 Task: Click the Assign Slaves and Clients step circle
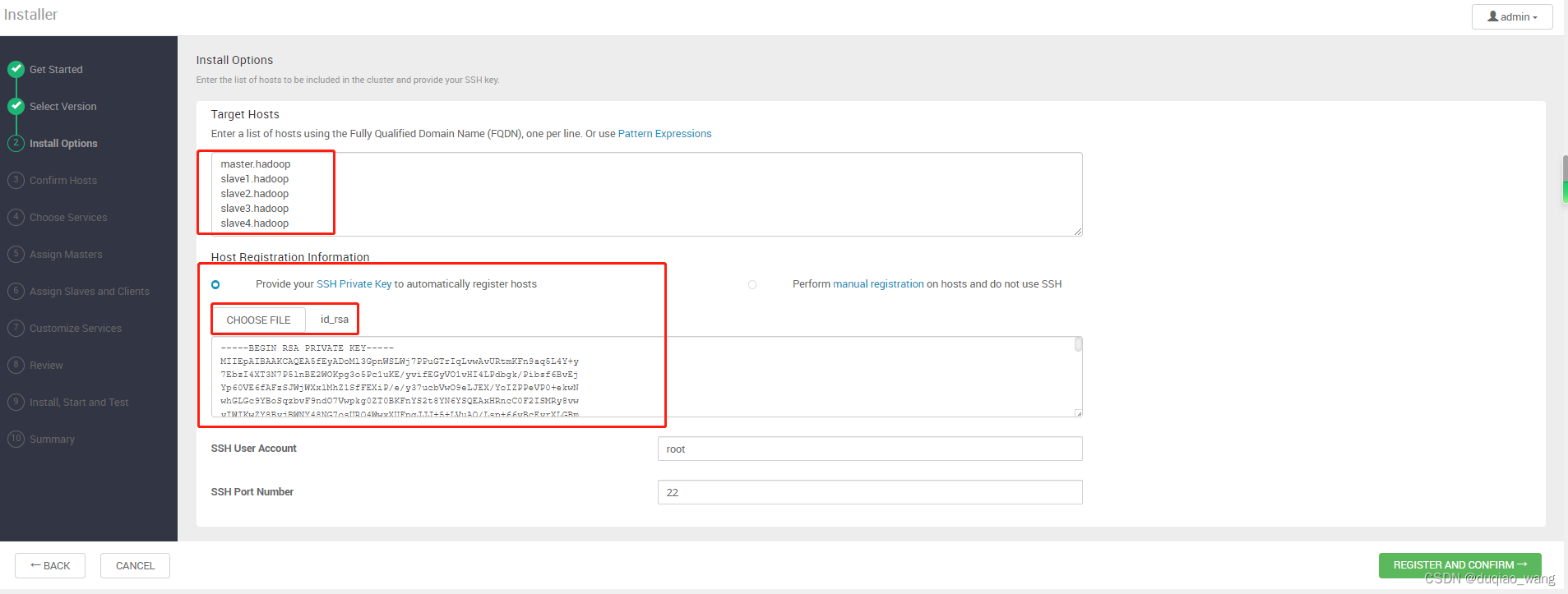point(16,291)
